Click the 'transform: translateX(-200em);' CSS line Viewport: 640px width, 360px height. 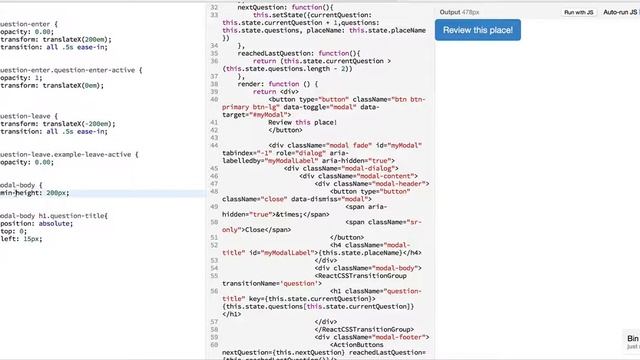[58, 124]
